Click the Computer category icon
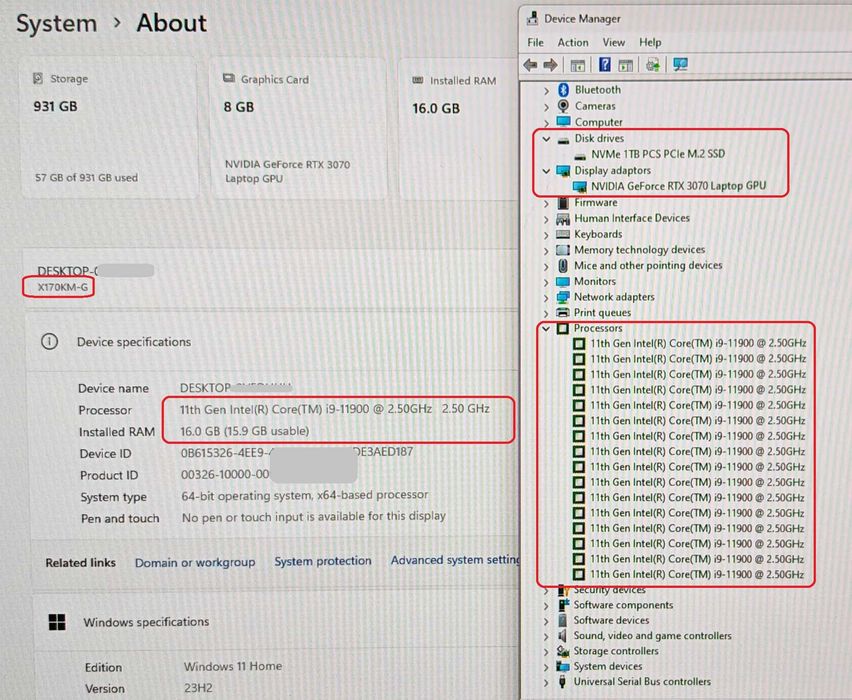 pyautogui.click(x=563, y=122)
